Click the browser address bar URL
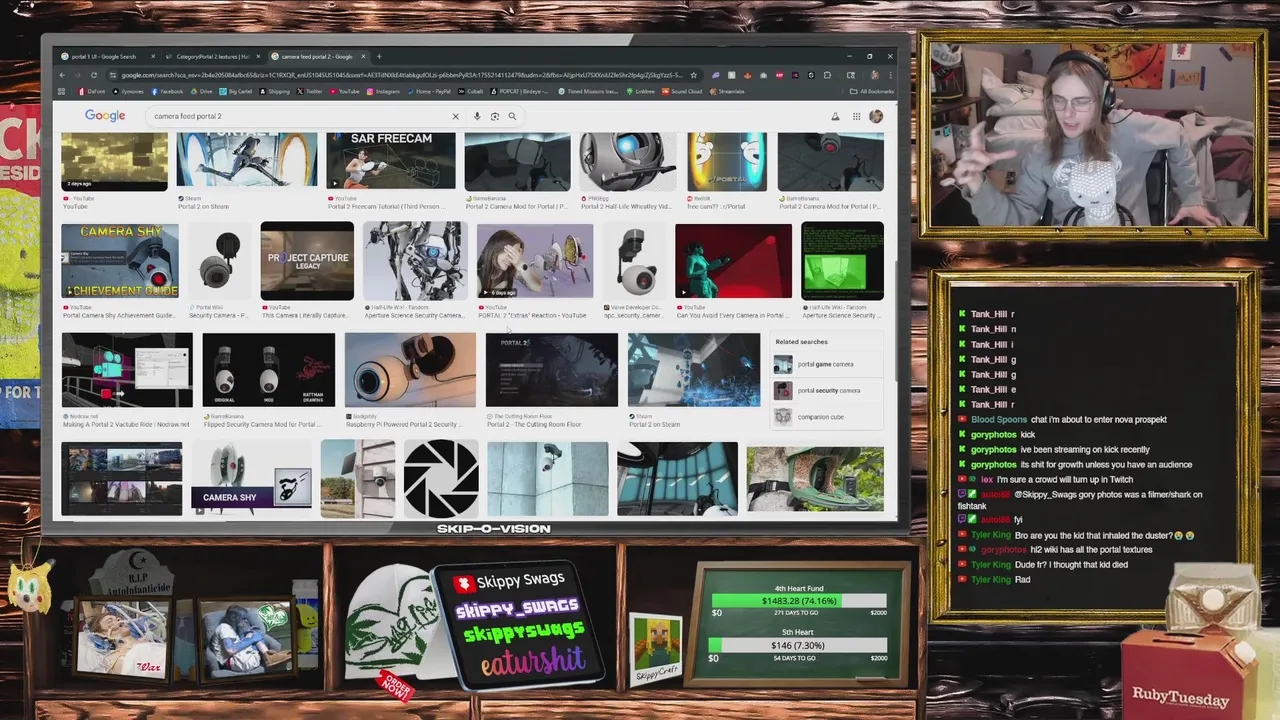The width and height of the screenshot is (1280, 720). coord(400,75)
